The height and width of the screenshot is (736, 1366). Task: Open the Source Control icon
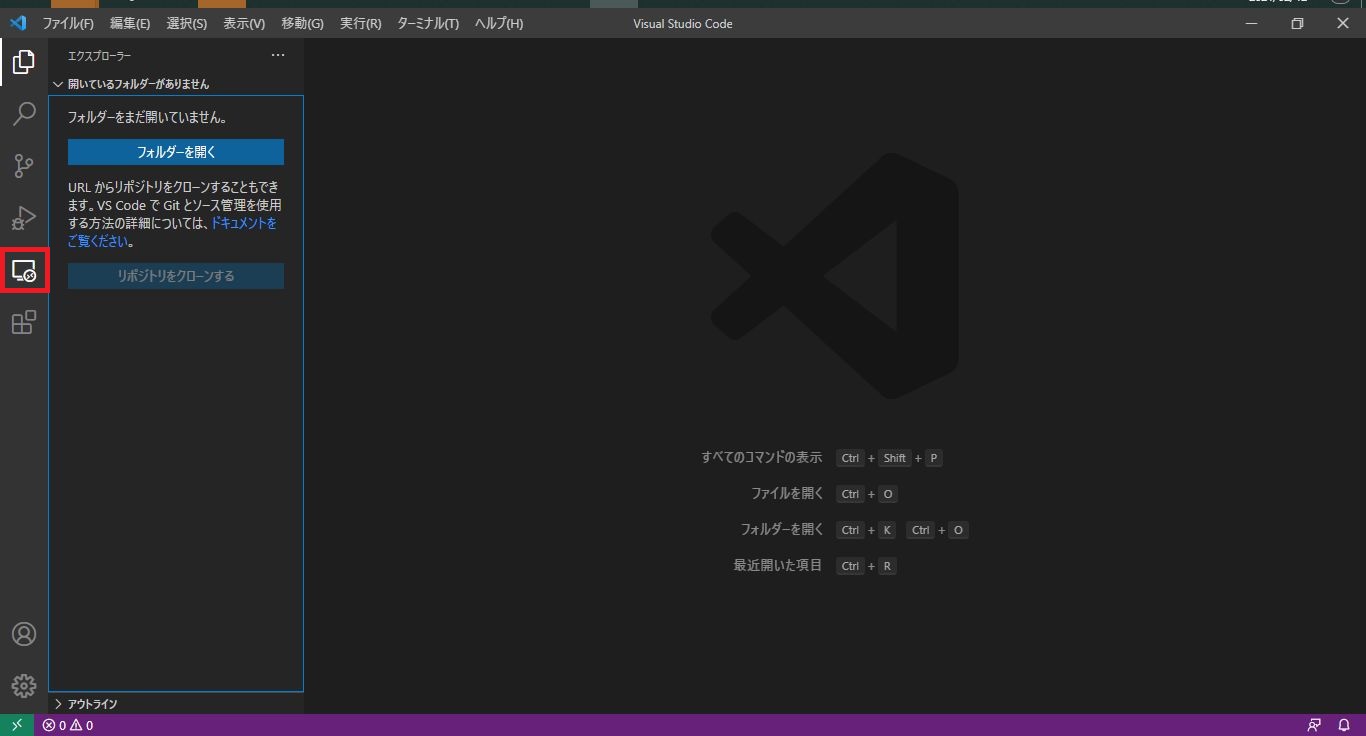[24, 166]
